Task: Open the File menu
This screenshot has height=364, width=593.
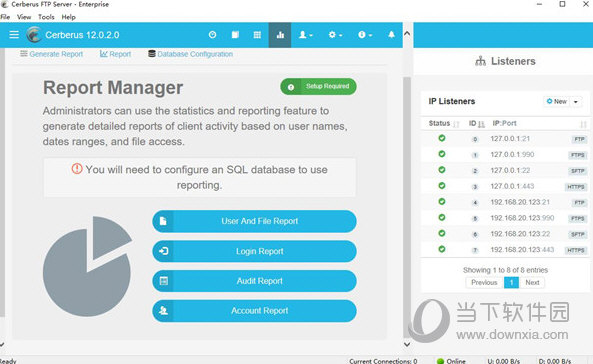Action: 5,17
